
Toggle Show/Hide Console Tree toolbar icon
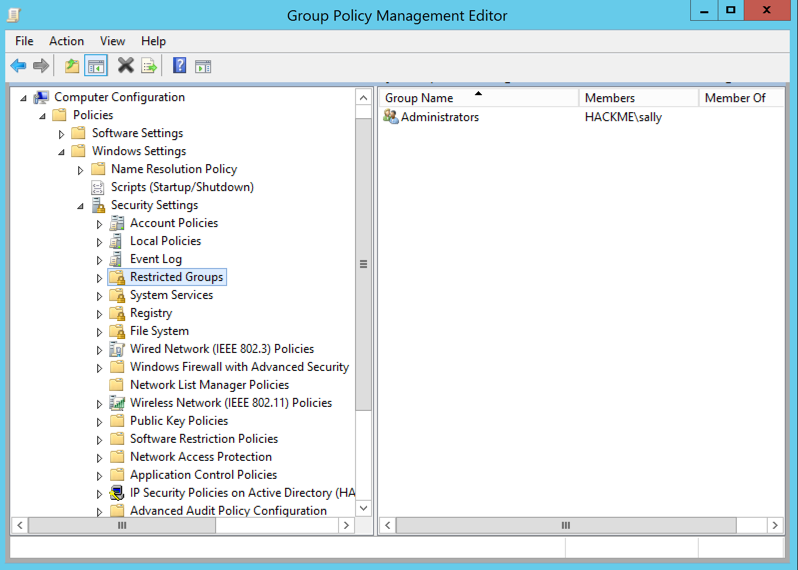[x=96, y=66]
